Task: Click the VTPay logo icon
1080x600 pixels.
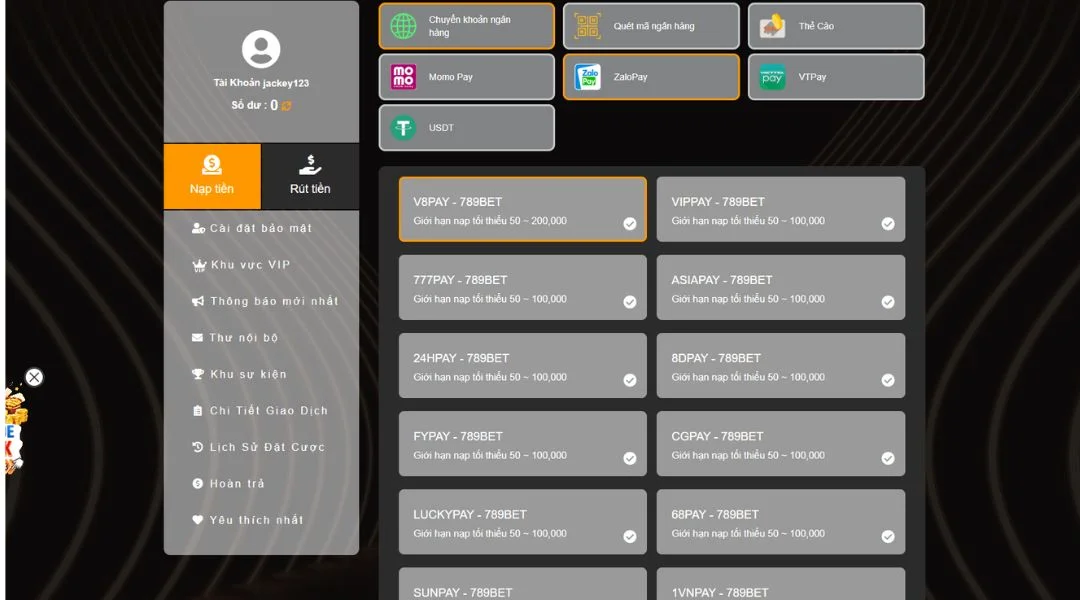Action: 772,77
